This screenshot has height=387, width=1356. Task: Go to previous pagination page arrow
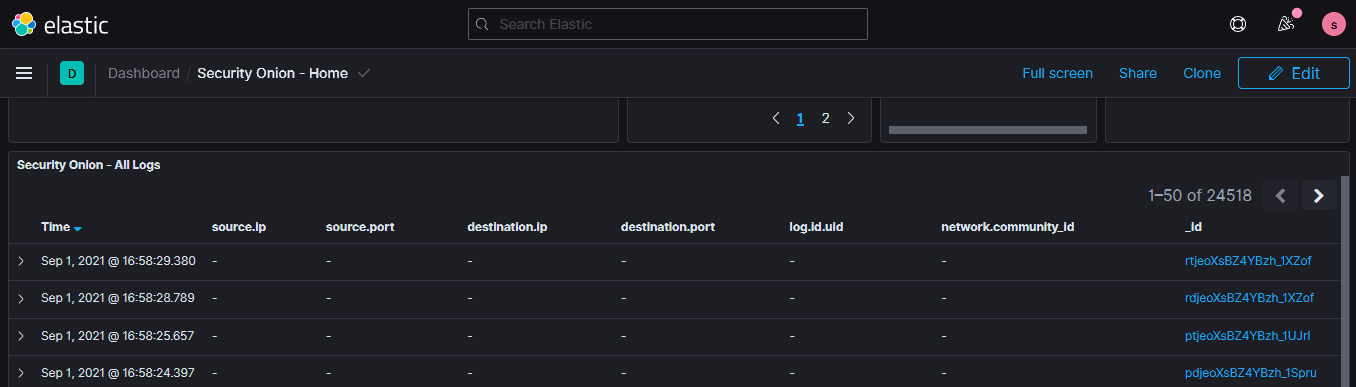pyautogui.click(x=776, y=118)
